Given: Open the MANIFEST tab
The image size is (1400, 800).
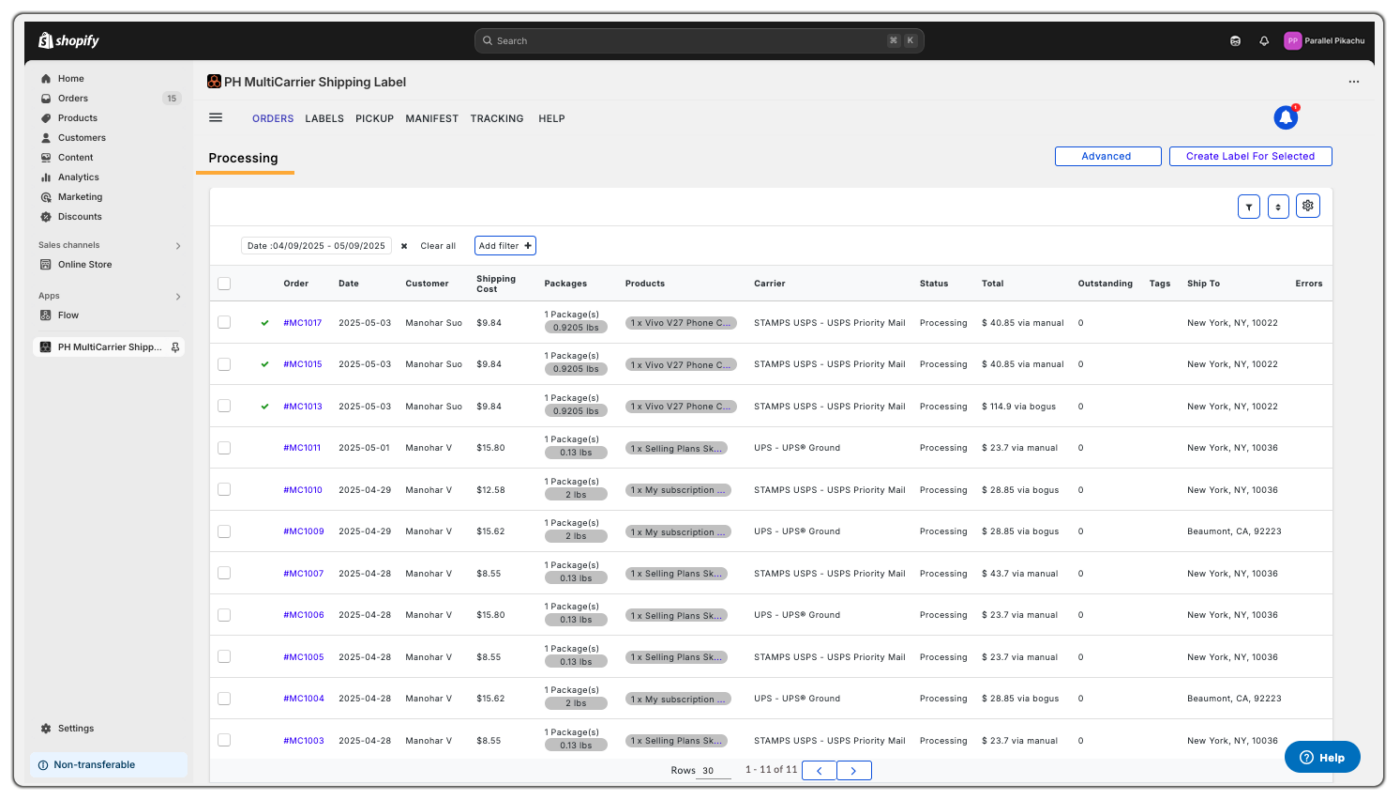Looking at the screenshot, I should click(x=432, y=118).
